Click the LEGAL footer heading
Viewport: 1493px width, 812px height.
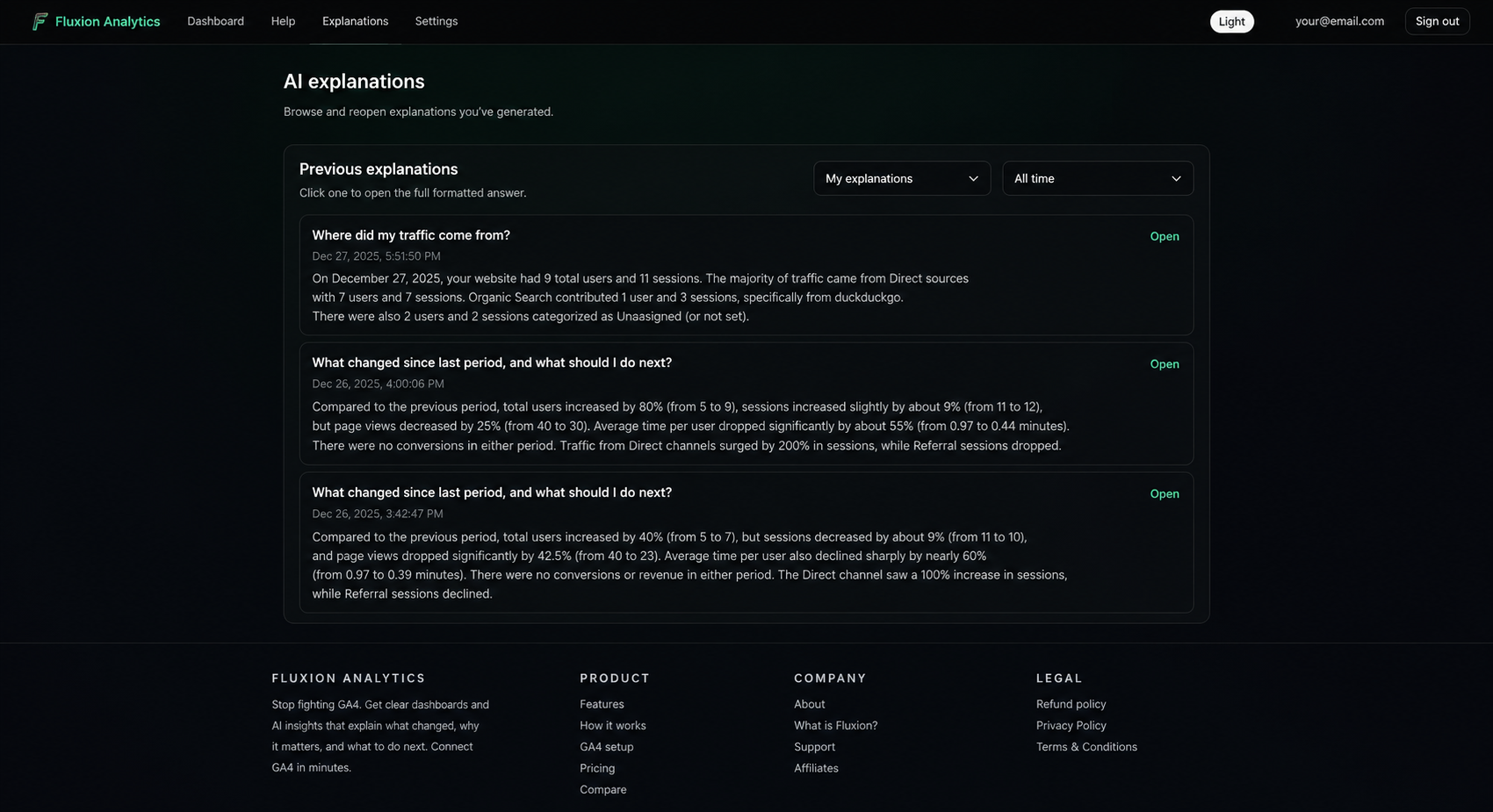pyautogui.click(x=1059, y=679)
